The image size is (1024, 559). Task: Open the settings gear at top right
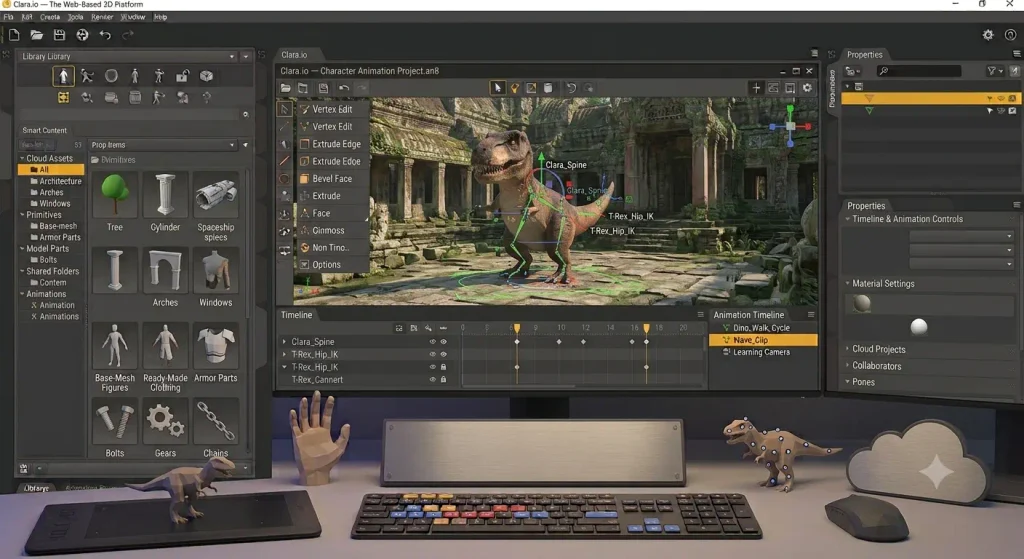coord(988,35)
